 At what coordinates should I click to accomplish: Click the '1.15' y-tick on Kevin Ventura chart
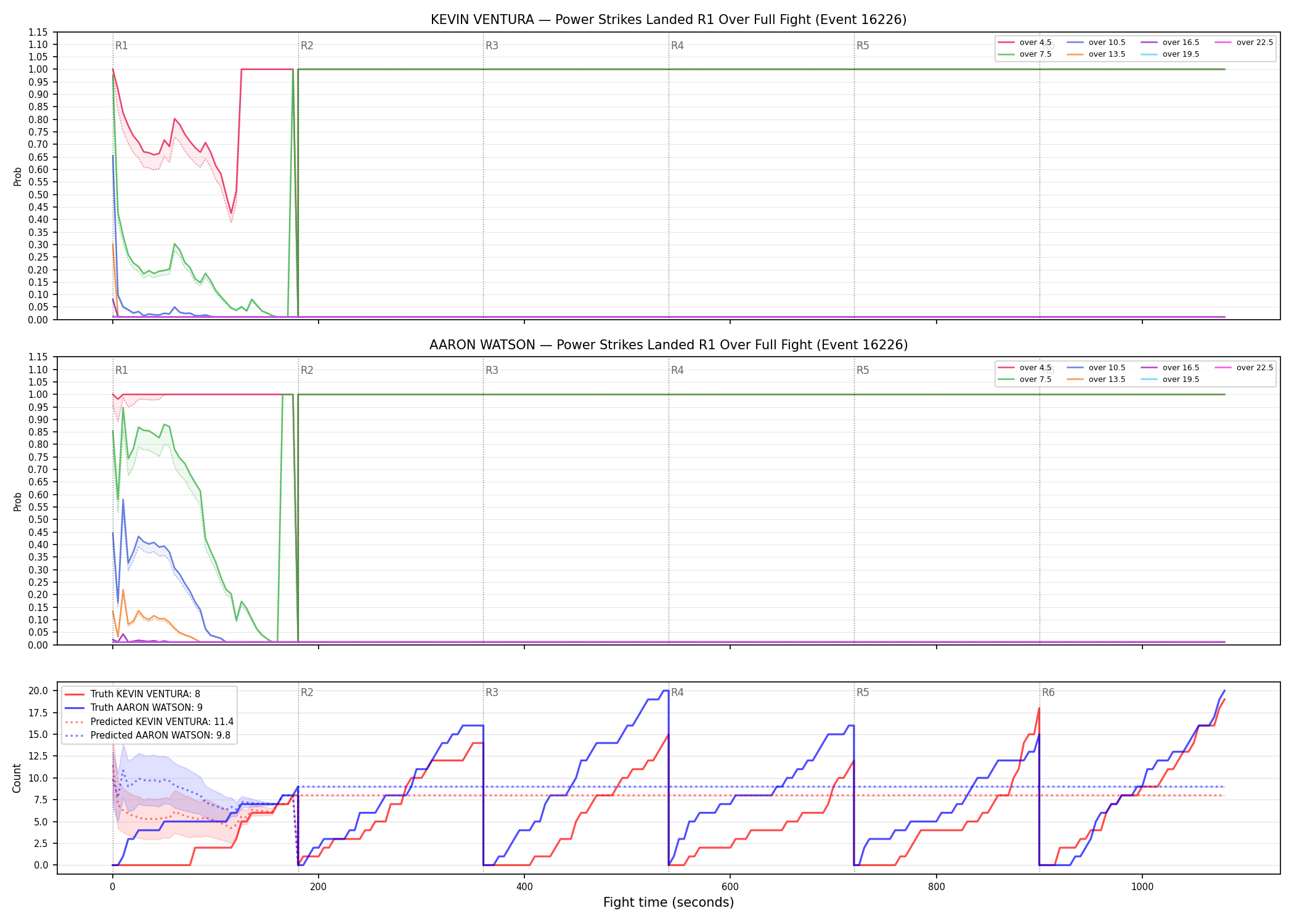coord(38,32)
